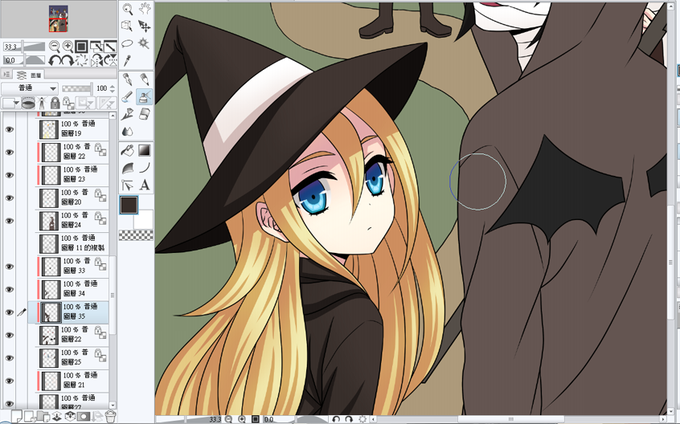The width and height of the screenshot is (680, 424).
Task: Switch to the 圖層 layers tab
Action: coord(29,75)
